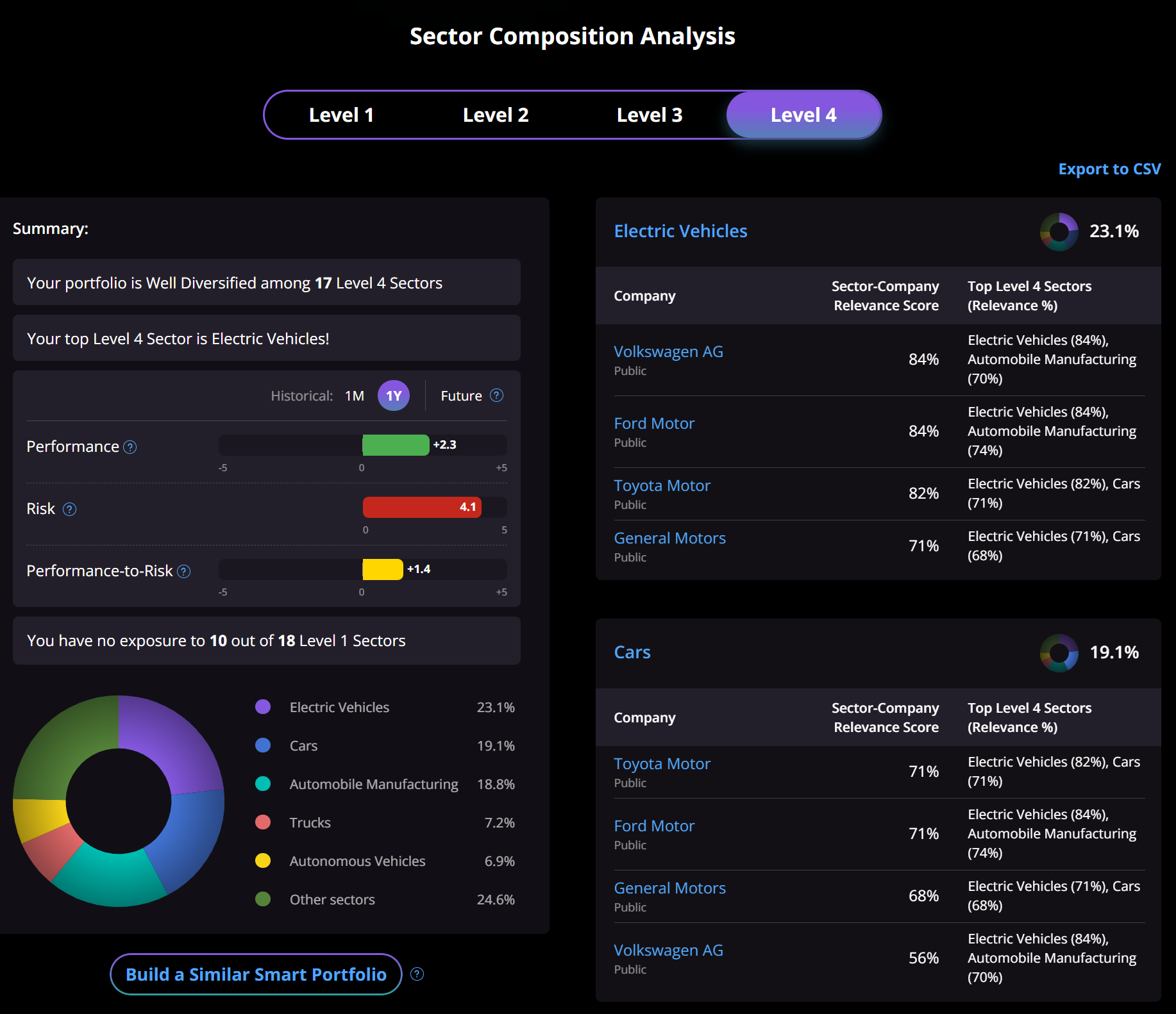Open Toyota Motor in Electric Vehicles table
Viewport: 1176px width, 1014px height.
coord(662,485)
